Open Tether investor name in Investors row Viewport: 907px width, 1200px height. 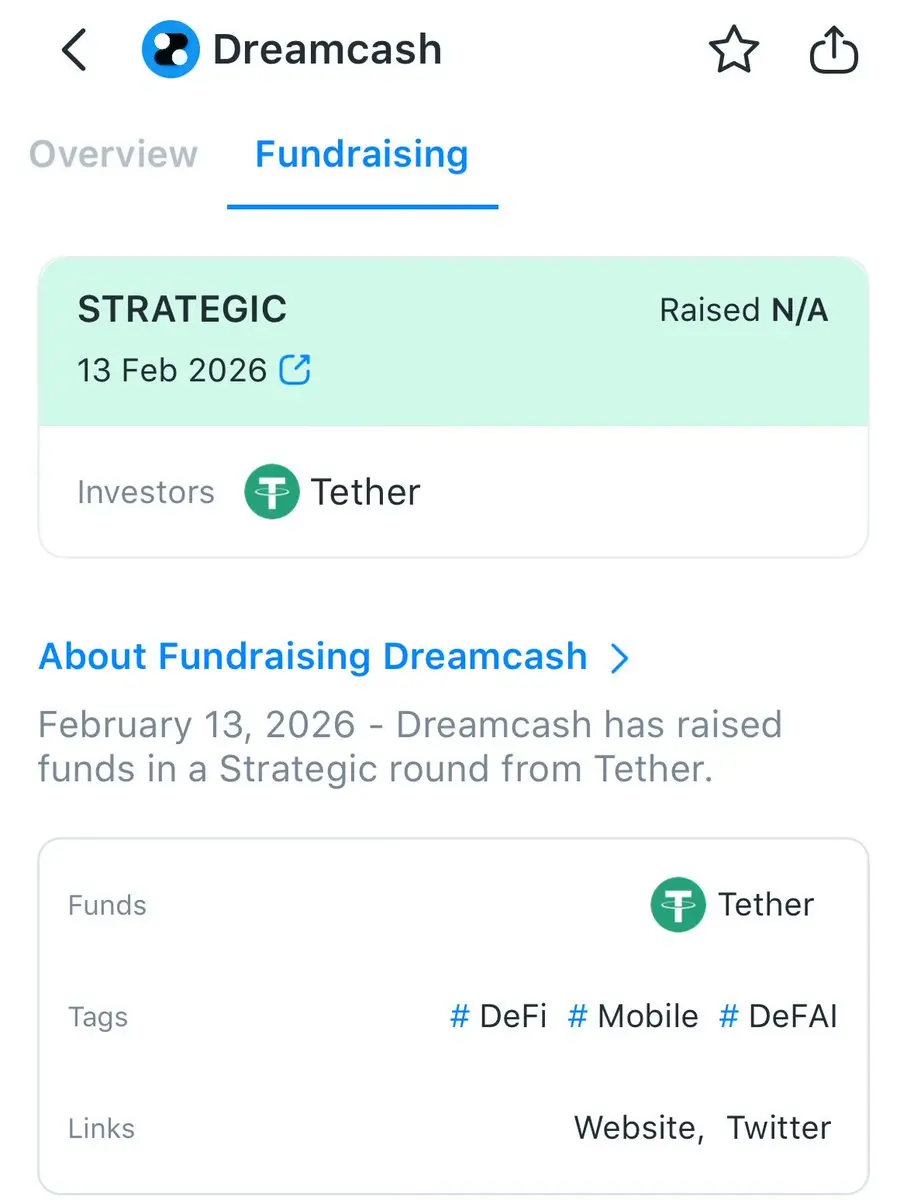click(365, 492)
